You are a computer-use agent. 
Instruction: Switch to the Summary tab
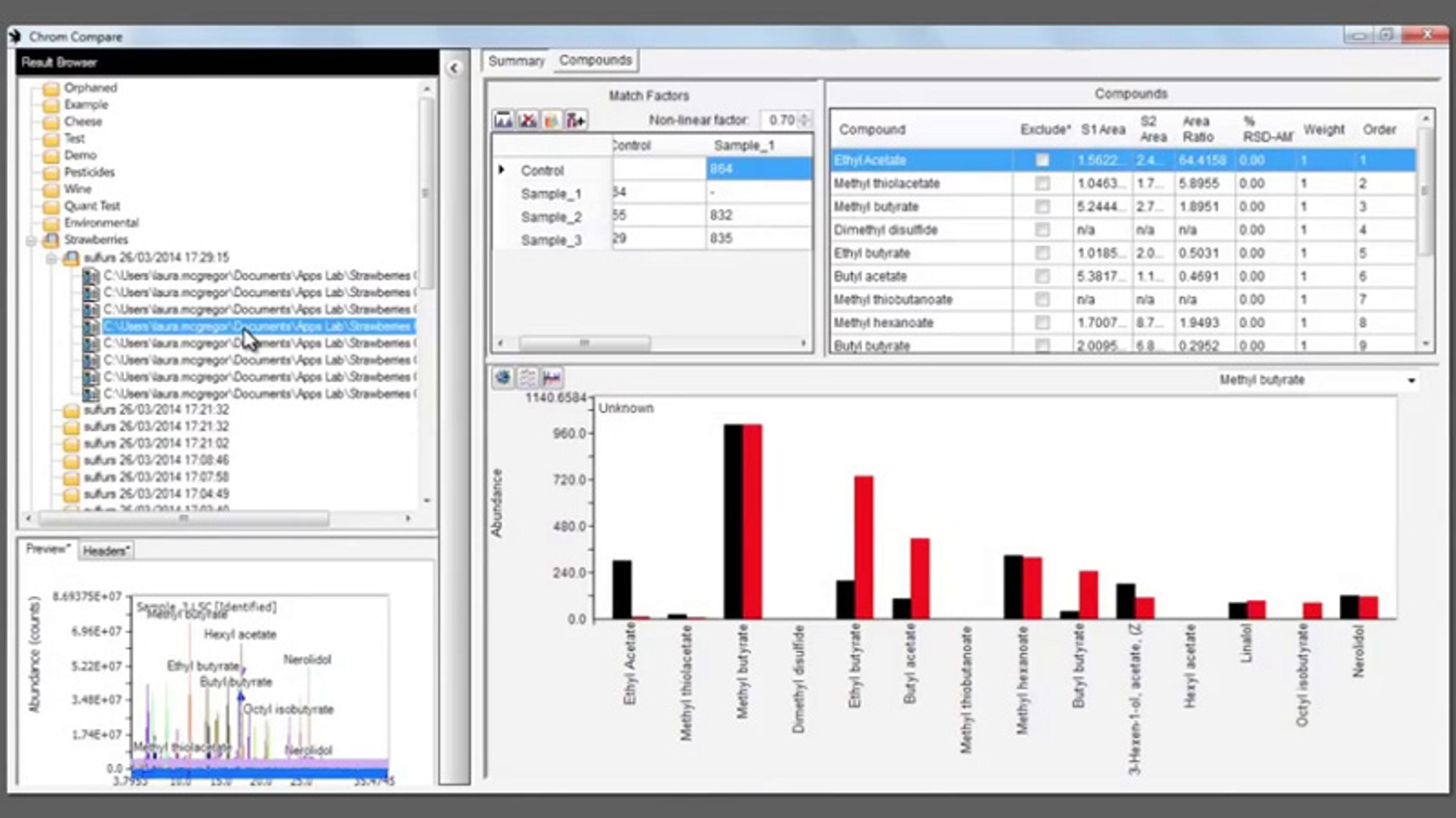click(x=516, y=61)
